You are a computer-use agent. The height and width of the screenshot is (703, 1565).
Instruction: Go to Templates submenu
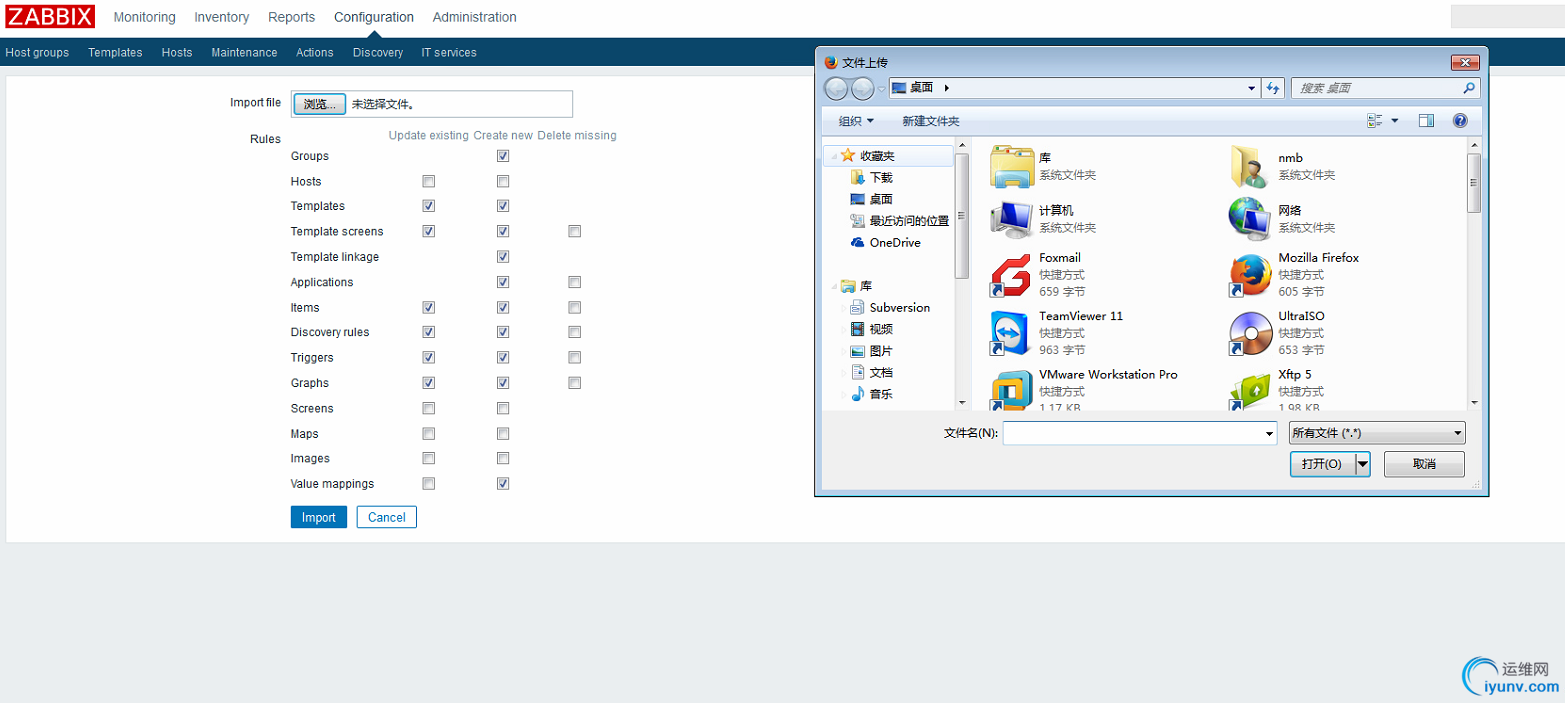pos(115,52)
